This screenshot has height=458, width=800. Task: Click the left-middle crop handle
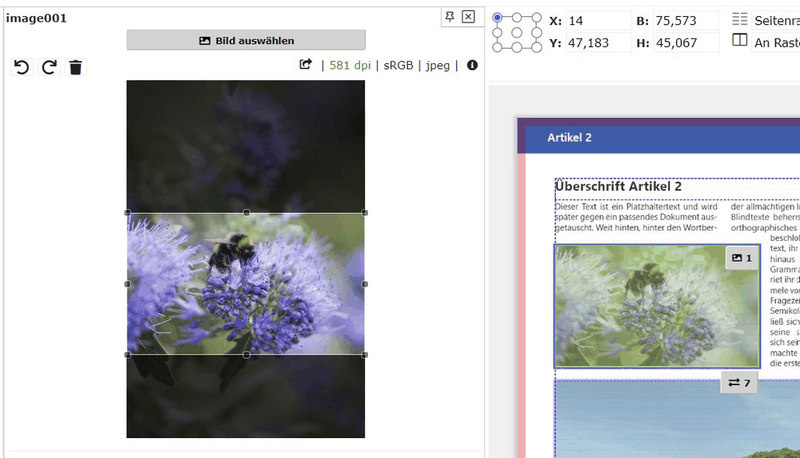click(x=128, y=284)
